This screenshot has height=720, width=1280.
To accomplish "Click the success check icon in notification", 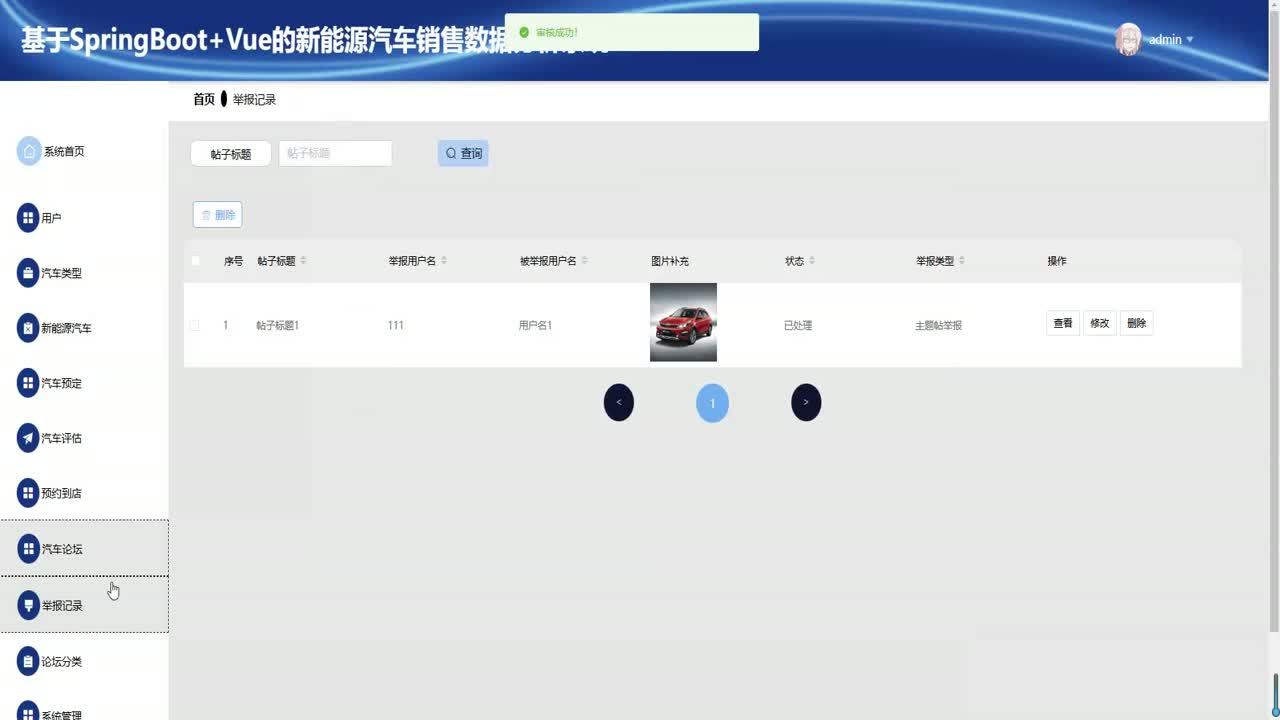I will click(x=524, y=32).
